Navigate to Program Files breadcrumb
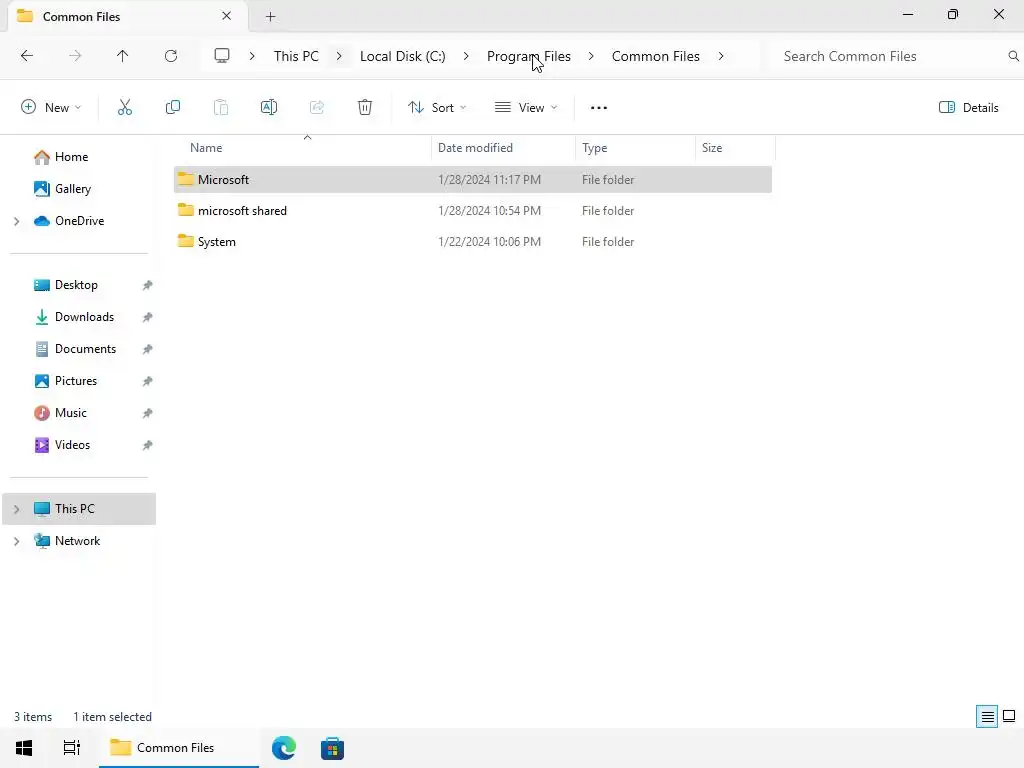Screen dimensions: 1024x768 pyautogui.click(x=528, y=56)
